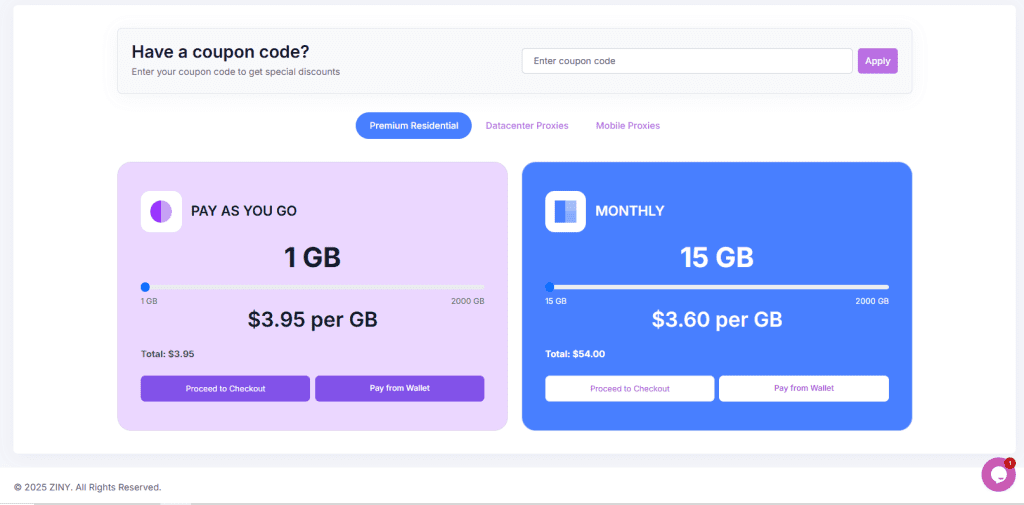Select the Mobile Proxies tab

coord(628,125)
